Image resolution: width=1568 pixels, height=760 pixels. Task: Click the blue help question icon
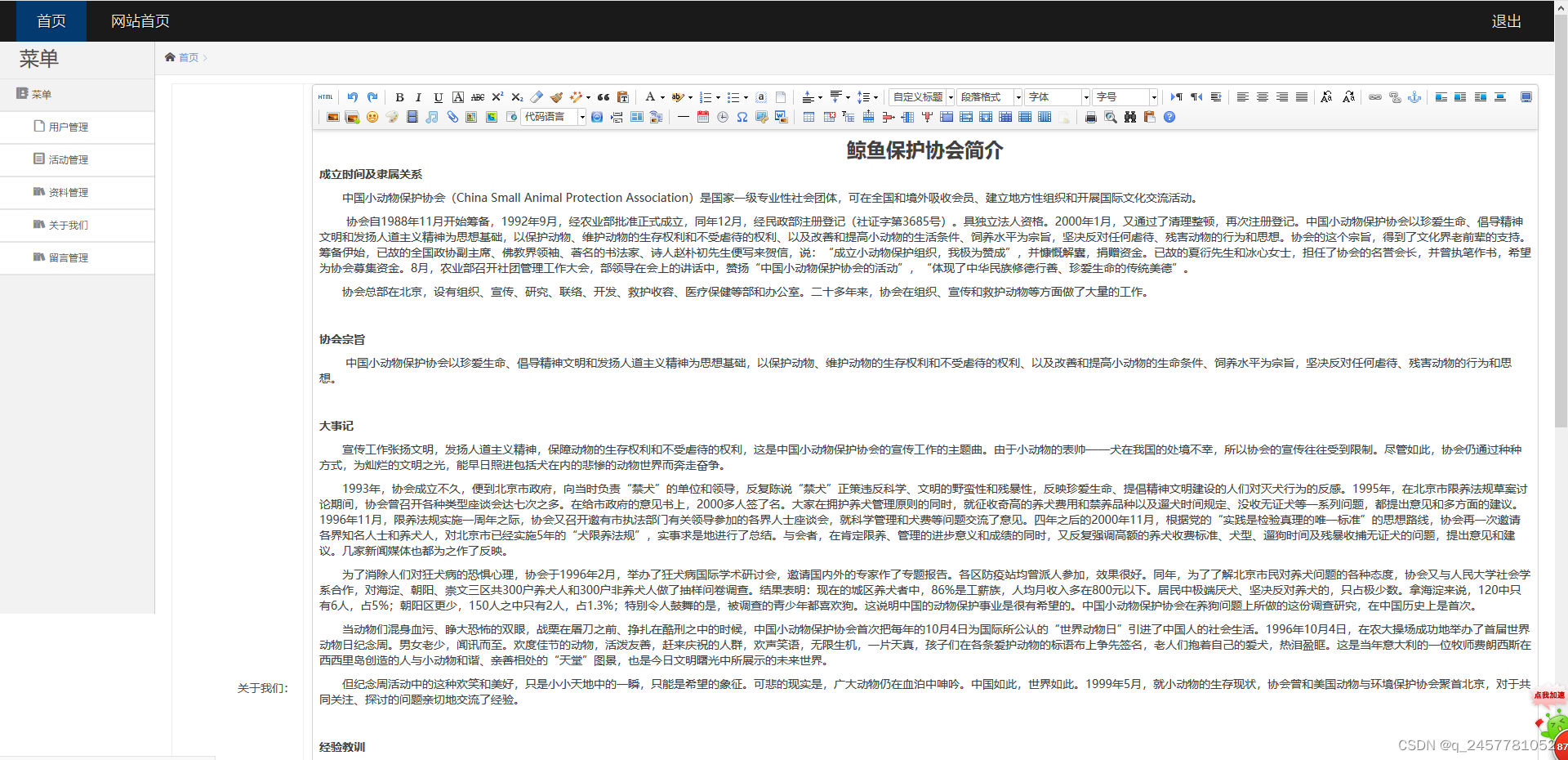pyautogui.click(x=1169, y=117)
